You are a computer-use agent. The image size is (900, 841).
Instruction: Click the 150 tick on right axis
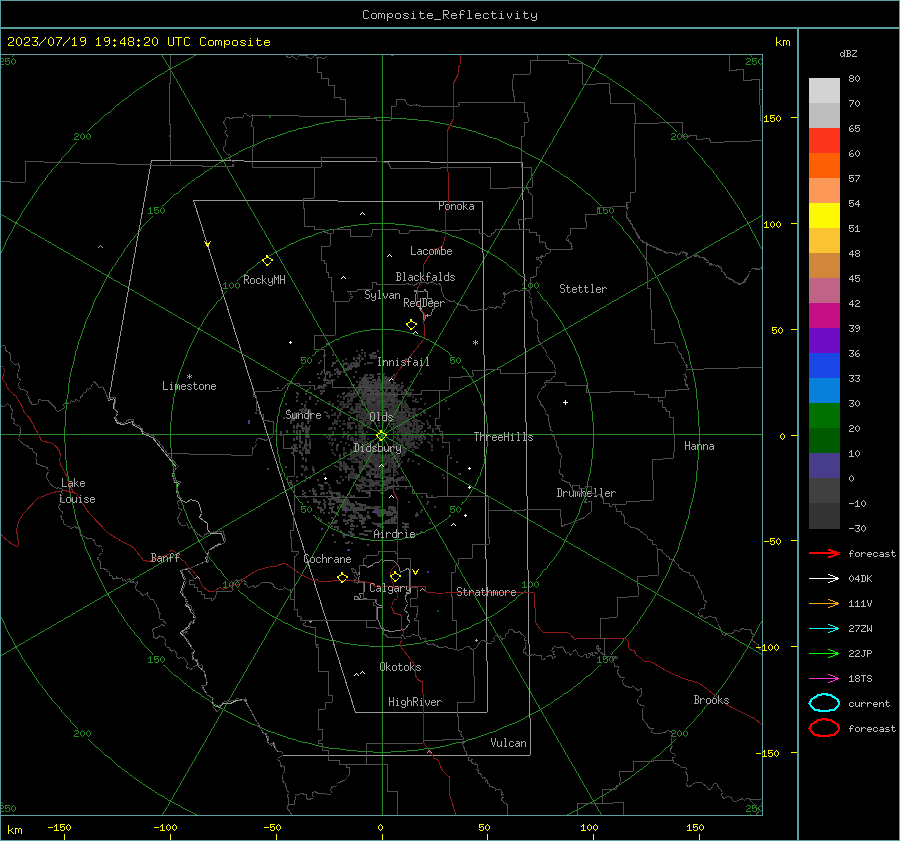click(773, 118)
